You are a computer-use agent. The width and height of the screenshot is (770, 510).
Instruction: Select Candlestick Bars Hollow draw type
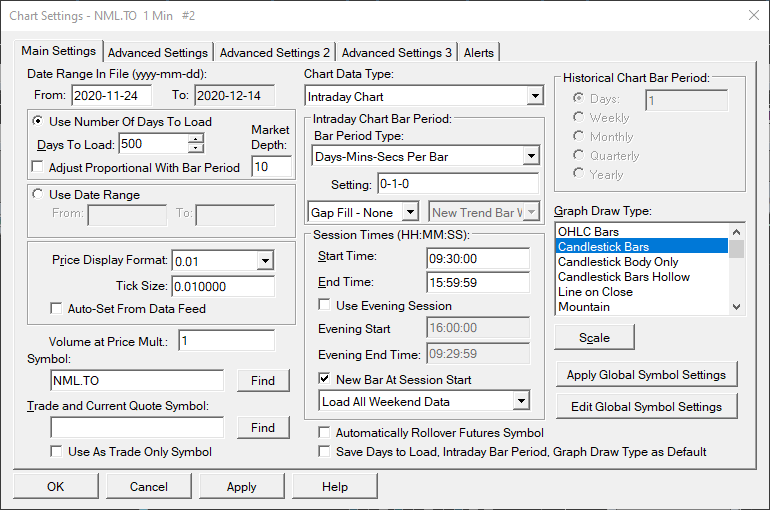tap(642, 276)
